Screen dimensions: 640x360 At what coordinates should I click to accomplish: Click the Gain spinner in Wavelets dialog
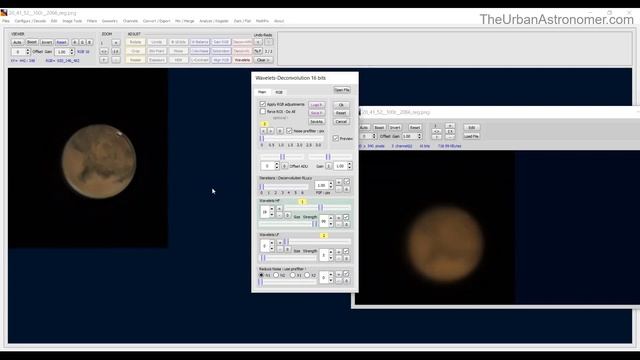pos(342,166)
